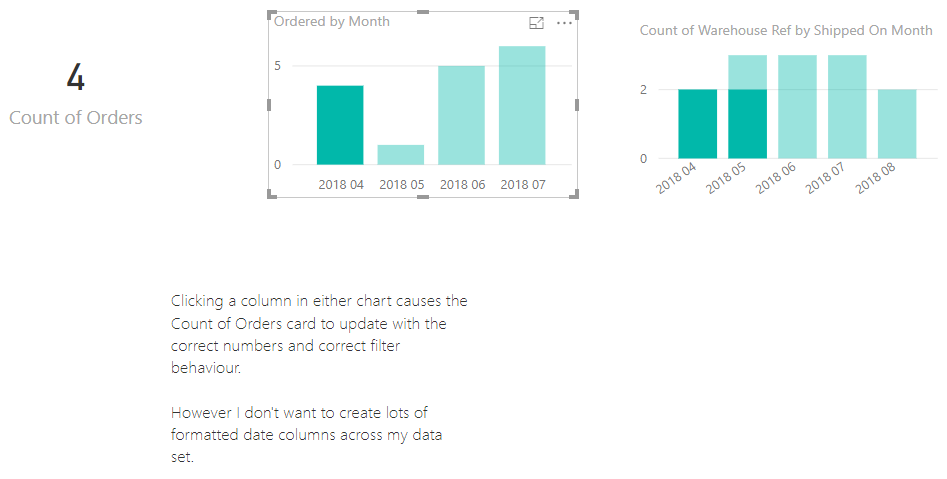
Task: Click the Ordered by Month chart title
Action: click(332, 21)
